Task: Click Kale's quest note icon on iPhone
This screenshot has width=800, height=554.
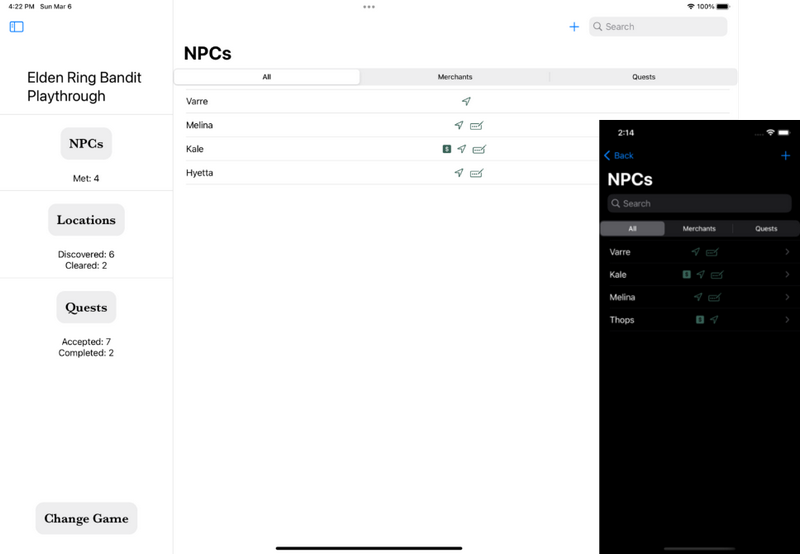Action: [x=717, y=275]
